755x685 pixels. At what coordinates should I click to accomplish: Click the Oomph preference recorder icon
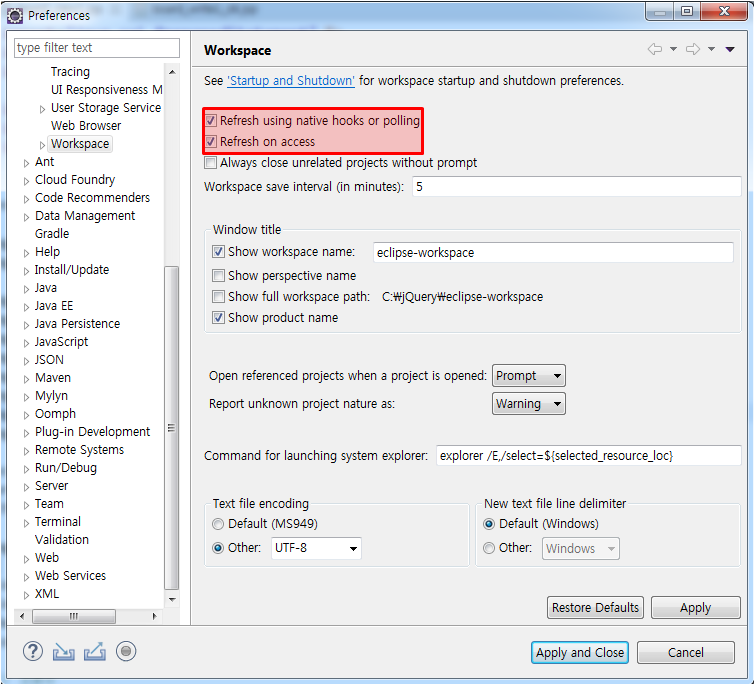(126, 652)
